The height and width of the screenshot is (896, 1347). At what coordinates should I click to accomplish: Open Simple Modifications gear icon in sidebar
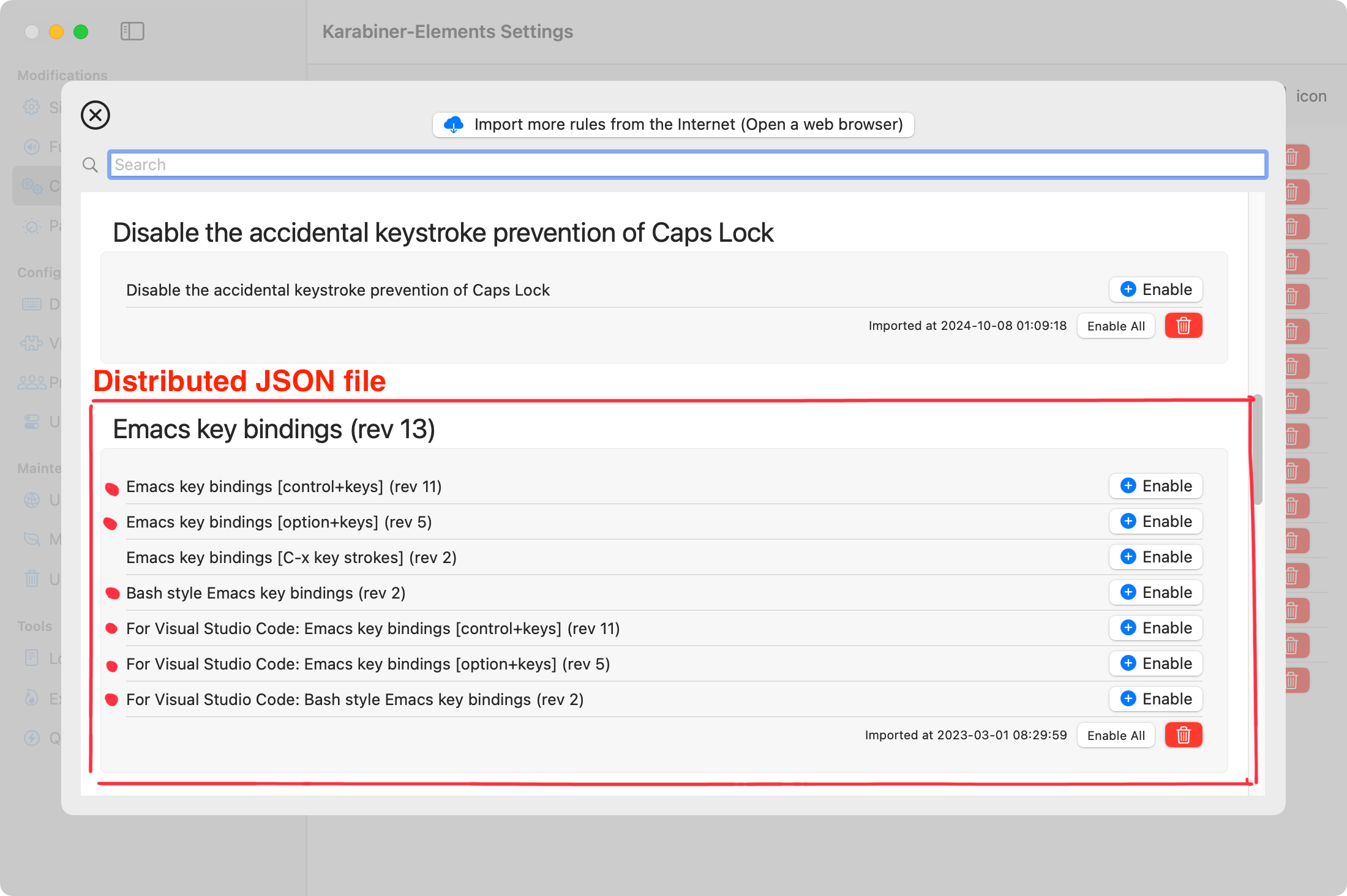[32, 108]
